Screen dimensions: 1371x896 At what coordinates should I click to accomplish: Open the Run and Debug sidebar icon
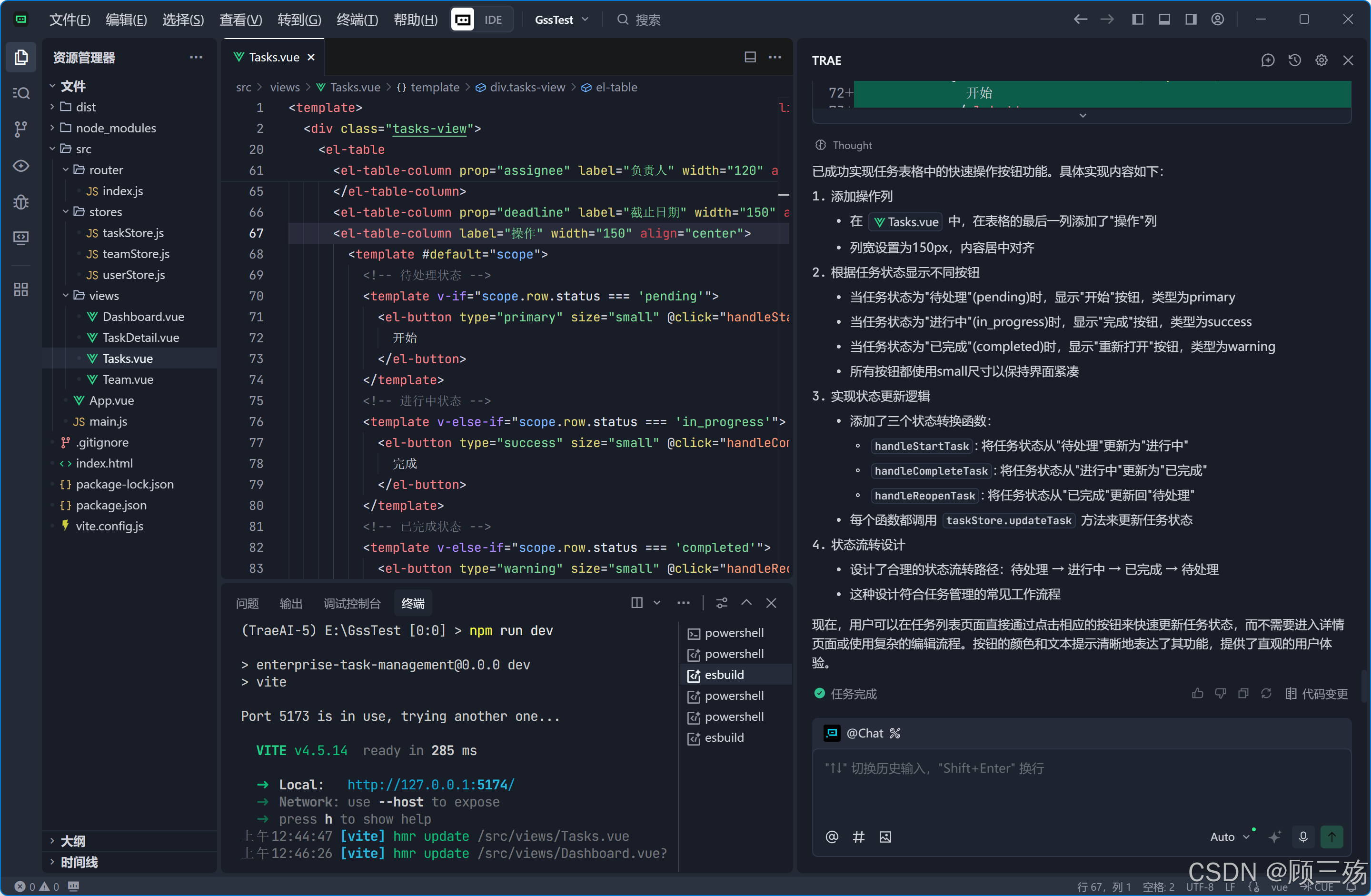coord(21,202)
